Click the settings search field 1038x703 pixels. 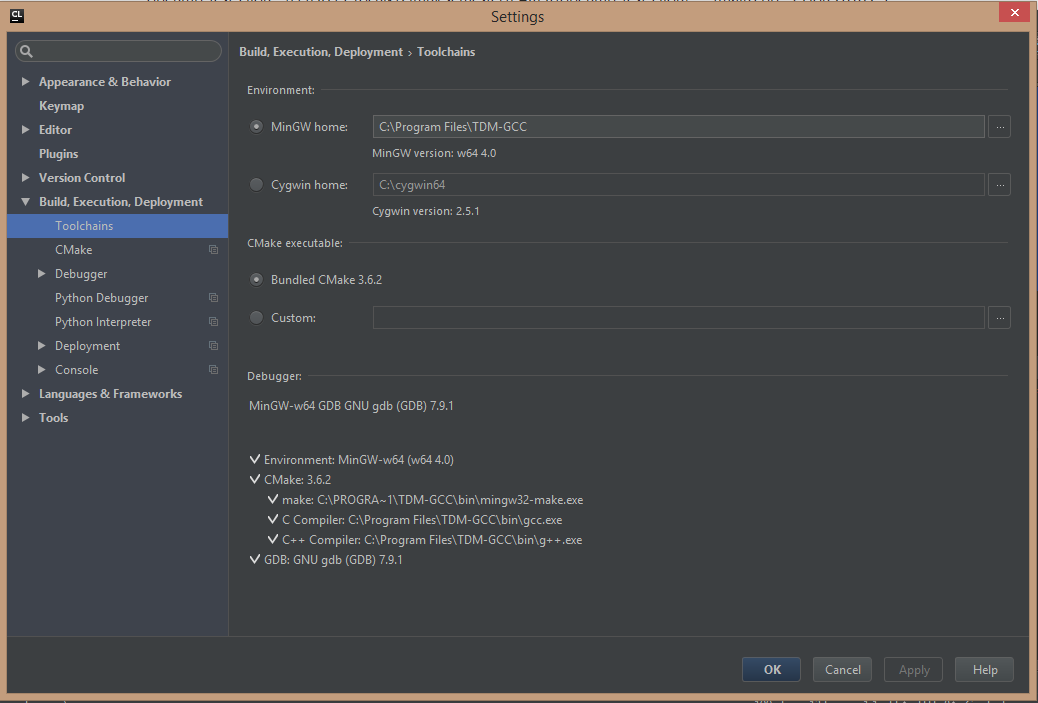(x=118, y=51)
